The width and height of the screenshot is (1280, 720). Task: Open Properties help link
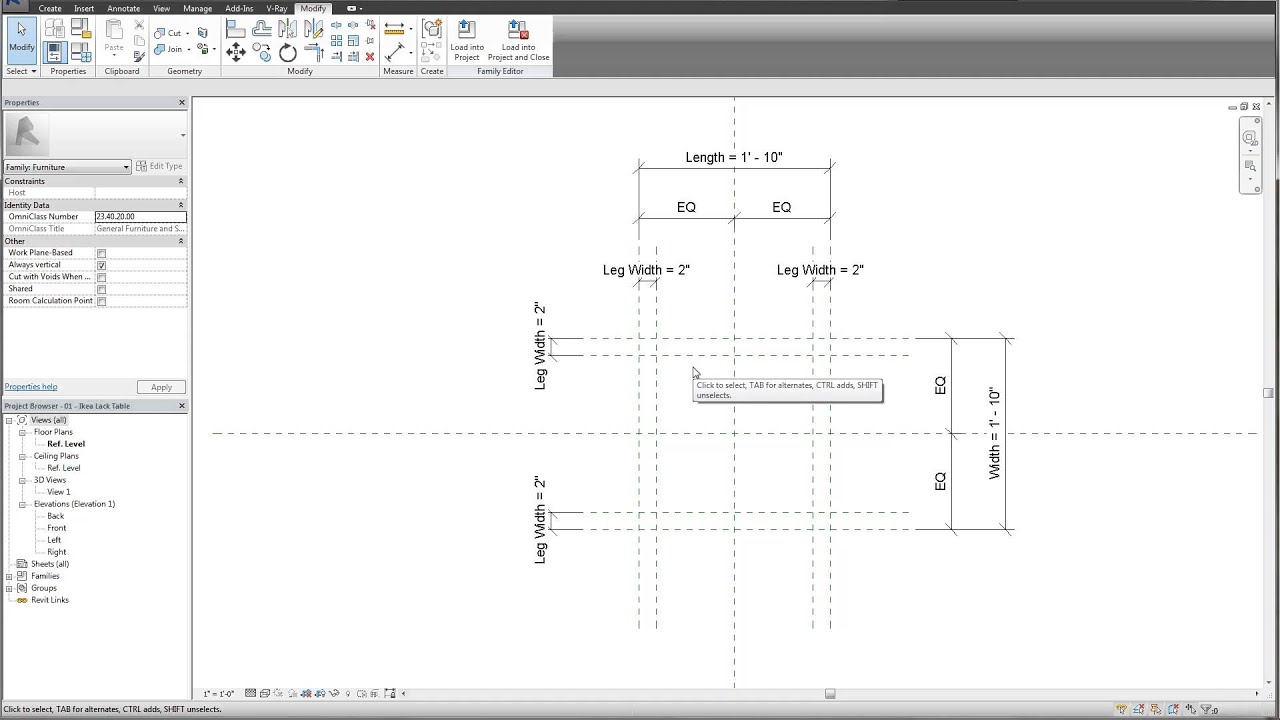30,387
